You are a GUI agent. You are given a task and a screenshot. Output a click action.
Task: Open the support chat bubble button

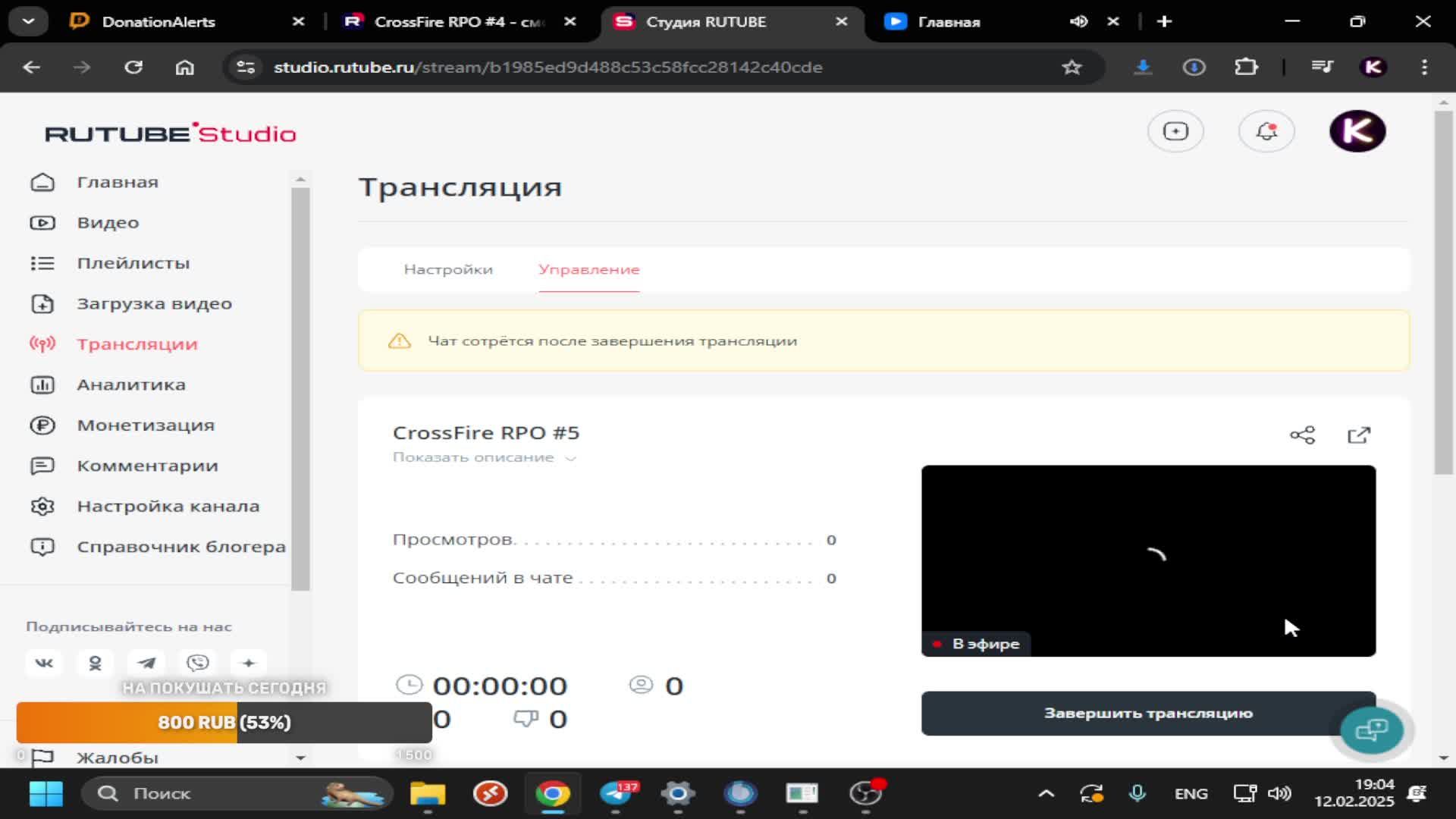[x=1372, y=730]
